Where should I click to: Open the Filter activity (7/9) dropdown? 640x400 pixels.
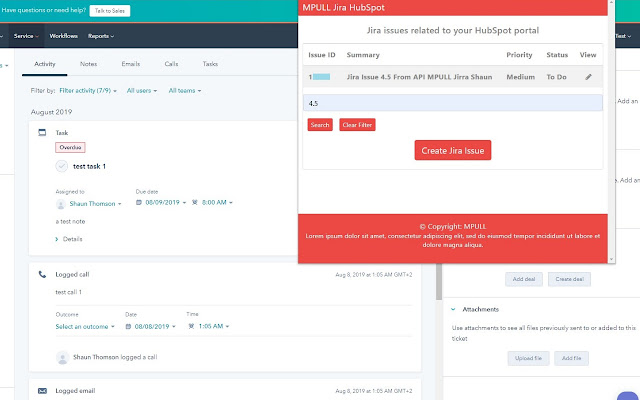(x=88, y=91)
